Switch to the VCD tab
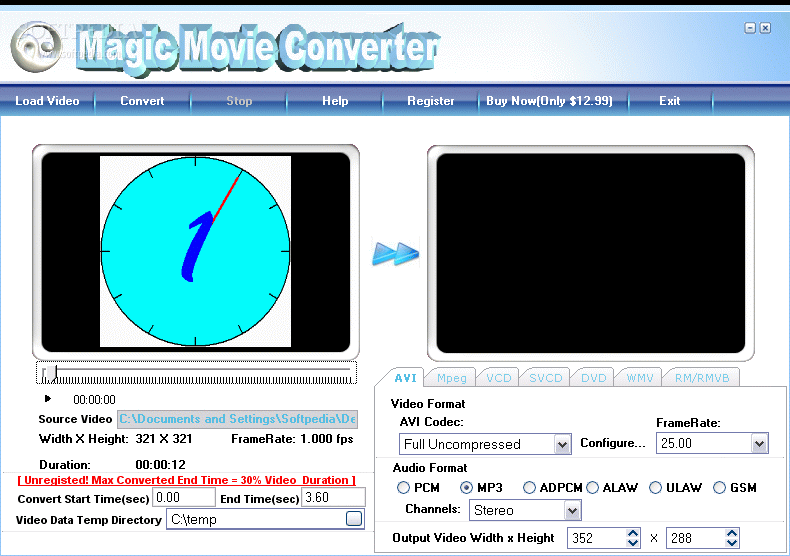The height and width of the screenshot is (556, 790). 499,378
